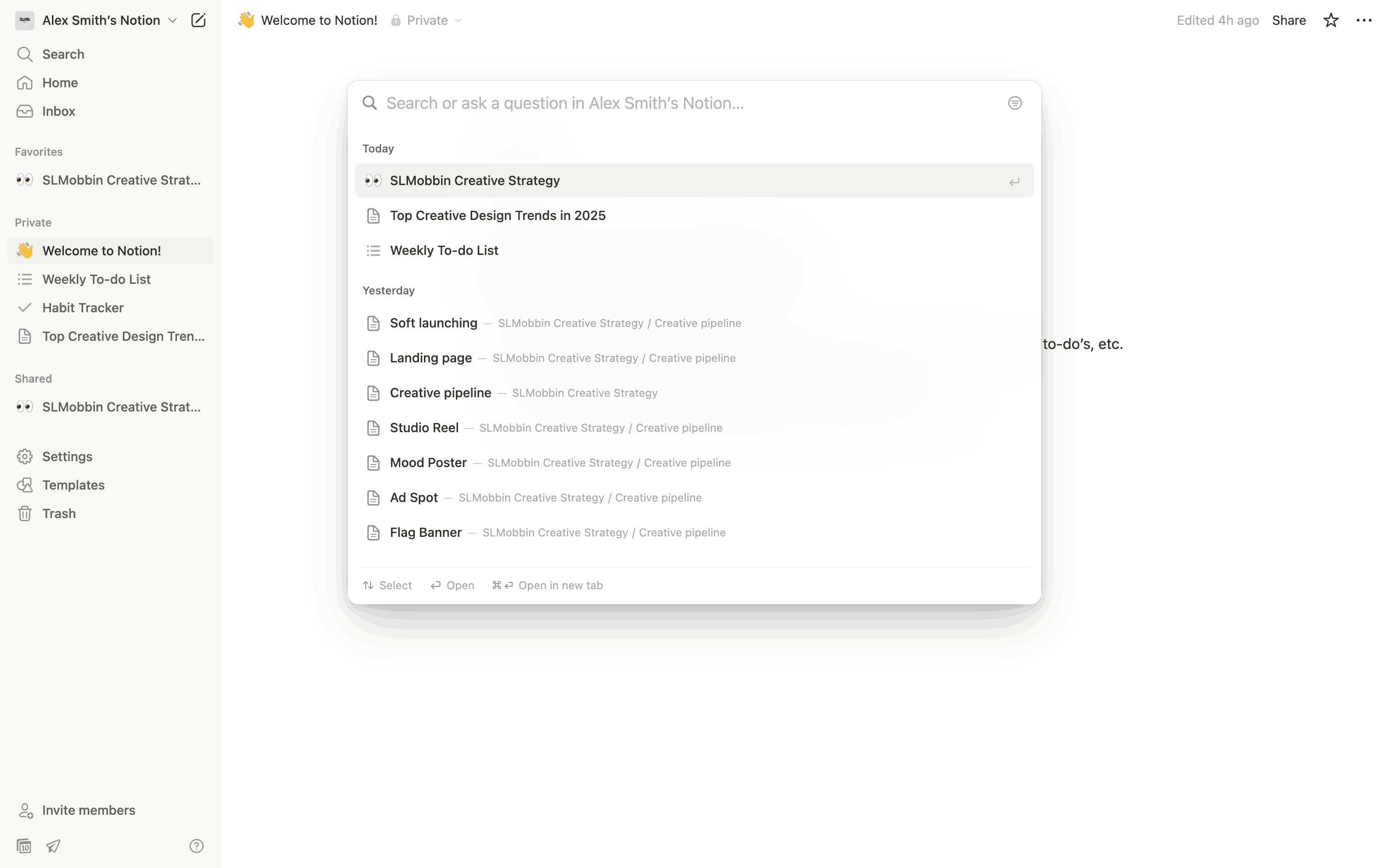Click the calendar icon at sidebar bottom
Viewport: 1389px width, 868px height.
(24, 845)
